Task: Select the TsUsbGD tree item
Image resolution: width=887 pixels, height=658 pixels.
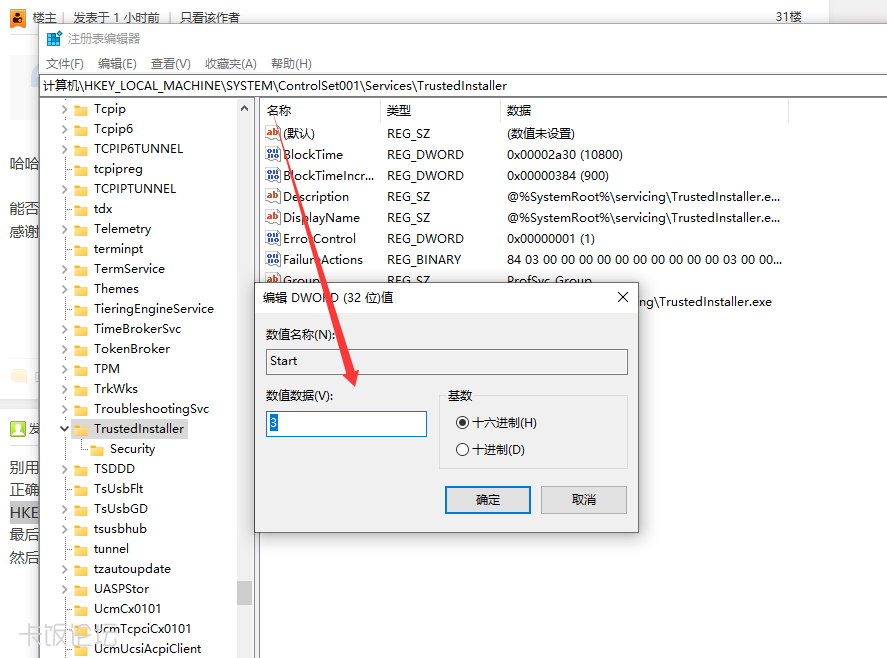Action: (x=120, y=509)
